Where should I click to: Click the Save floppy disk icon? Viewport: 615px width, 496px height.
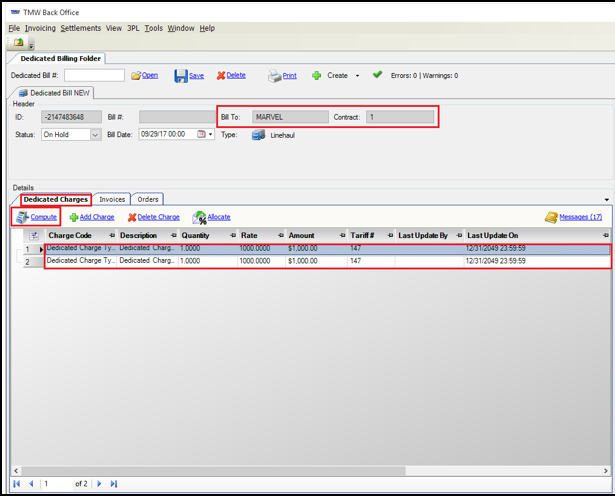click(181, 76)
